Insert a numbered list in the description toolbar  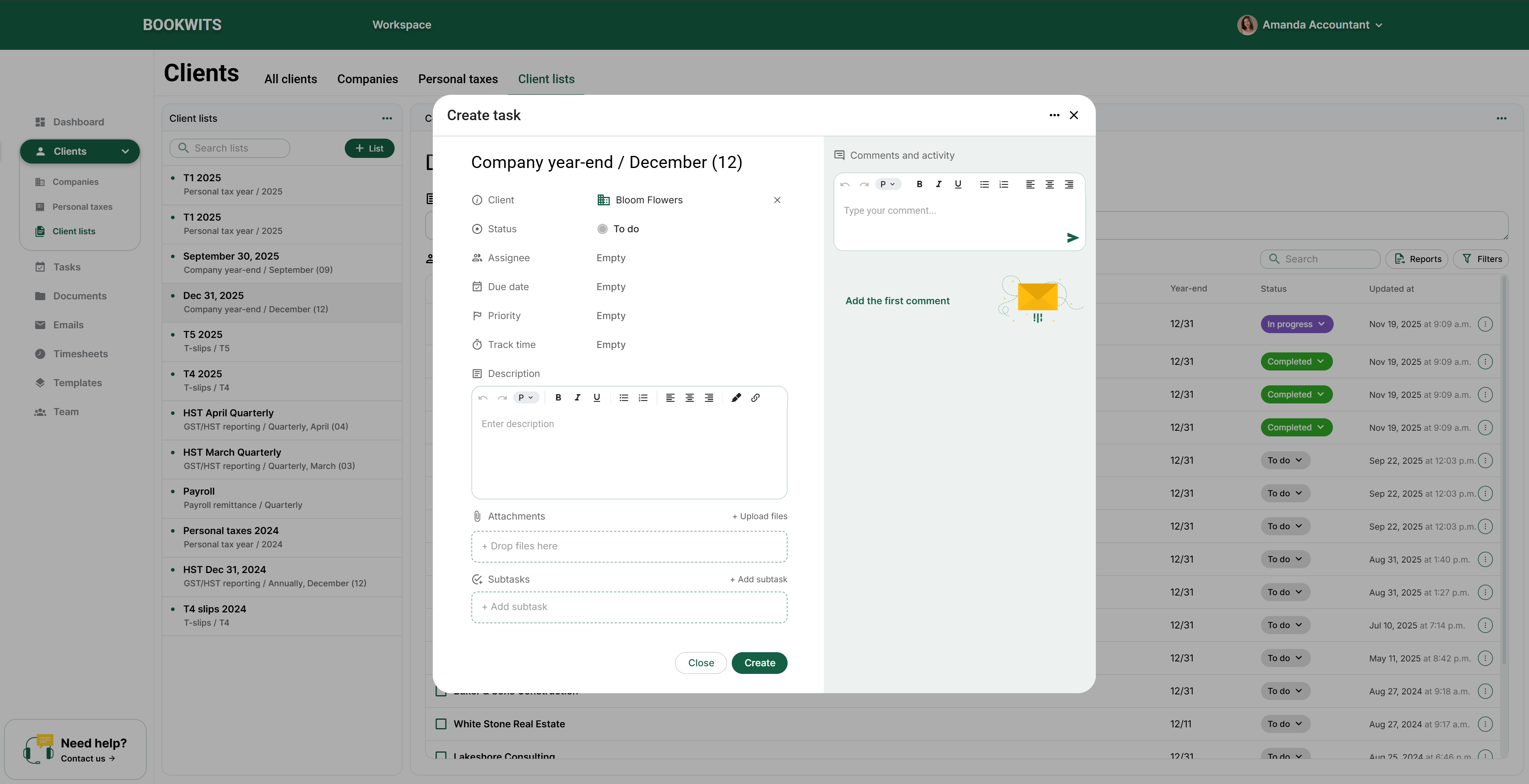643,398
